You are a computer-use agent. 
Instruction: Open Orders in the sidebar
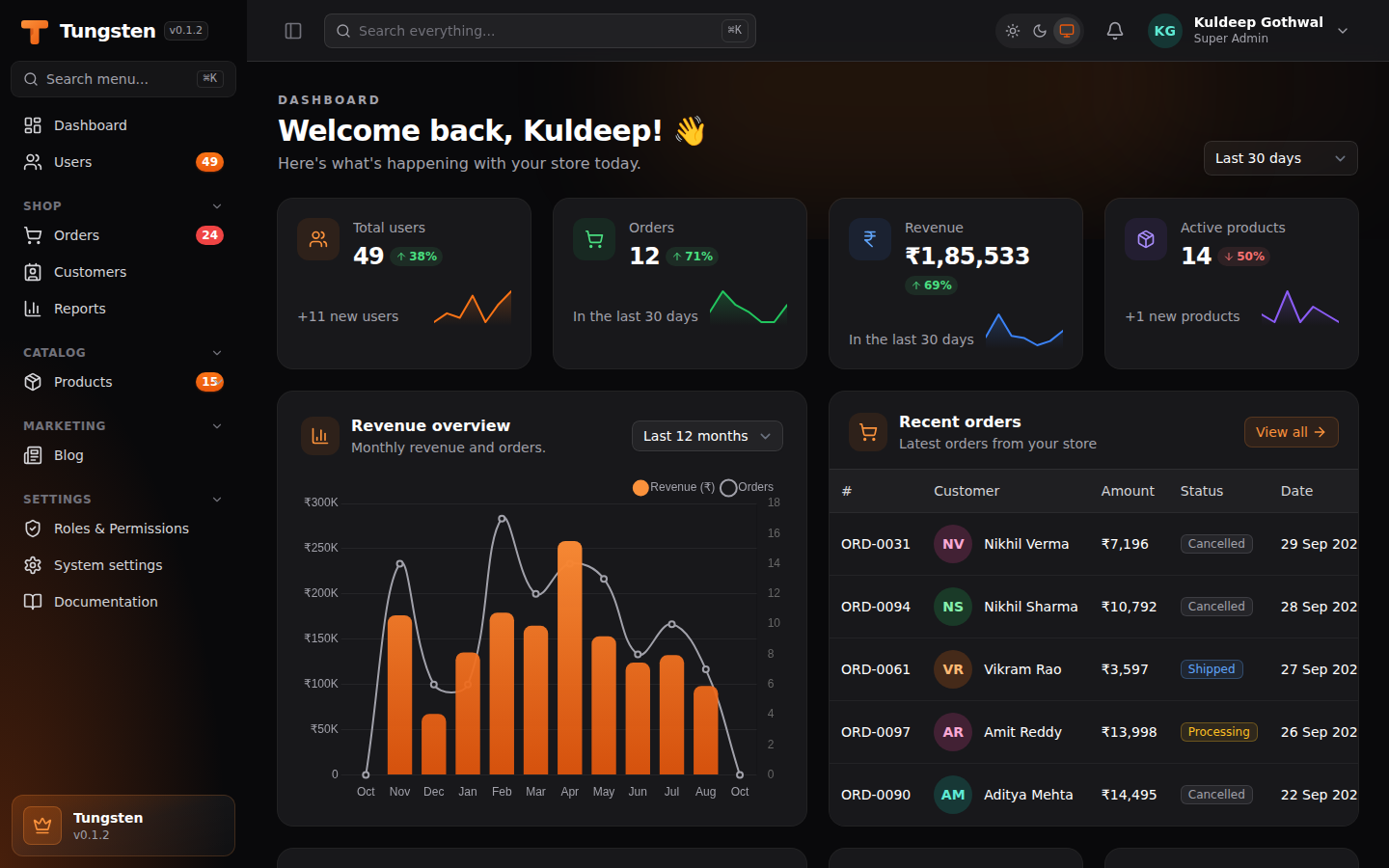point(123,235)
